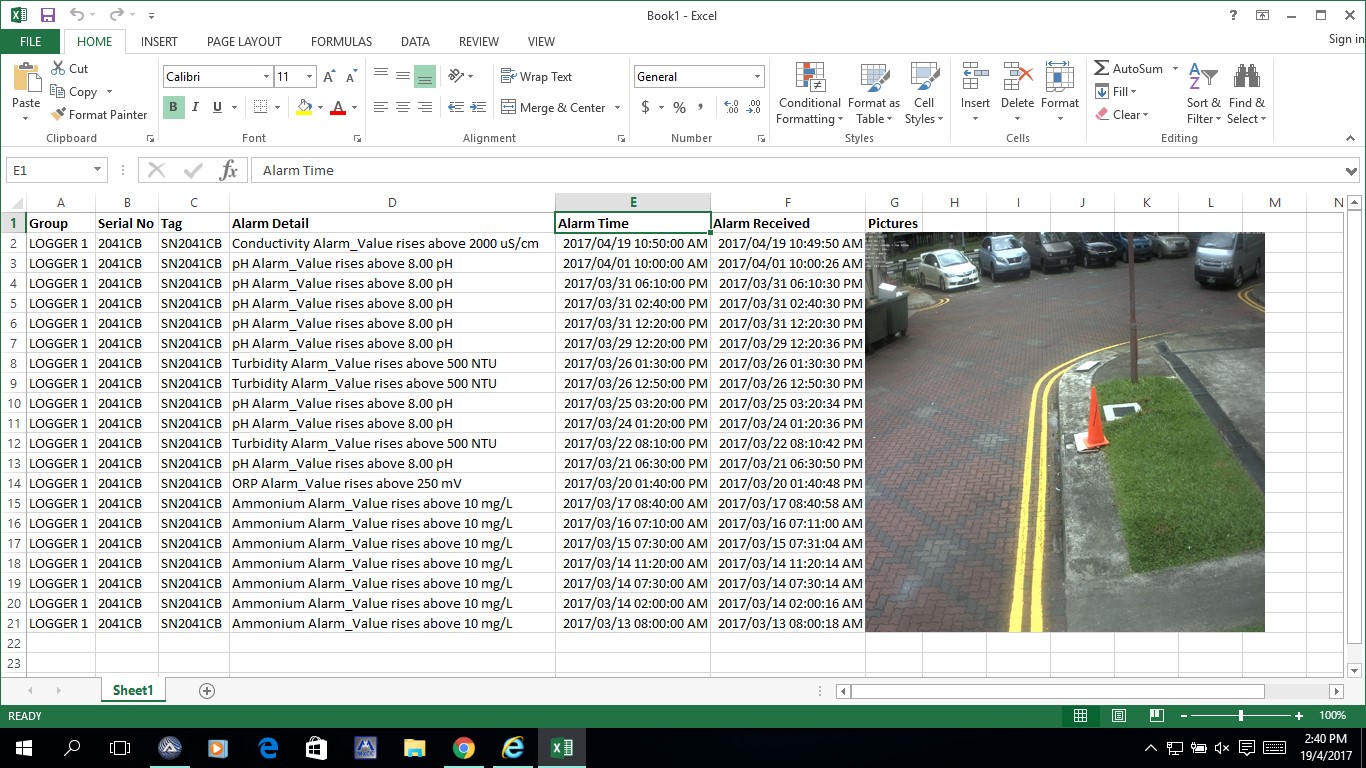Click the Undo arrow icon
Image resolution: width=1366 pixels, height=768 pixels.
77,15
